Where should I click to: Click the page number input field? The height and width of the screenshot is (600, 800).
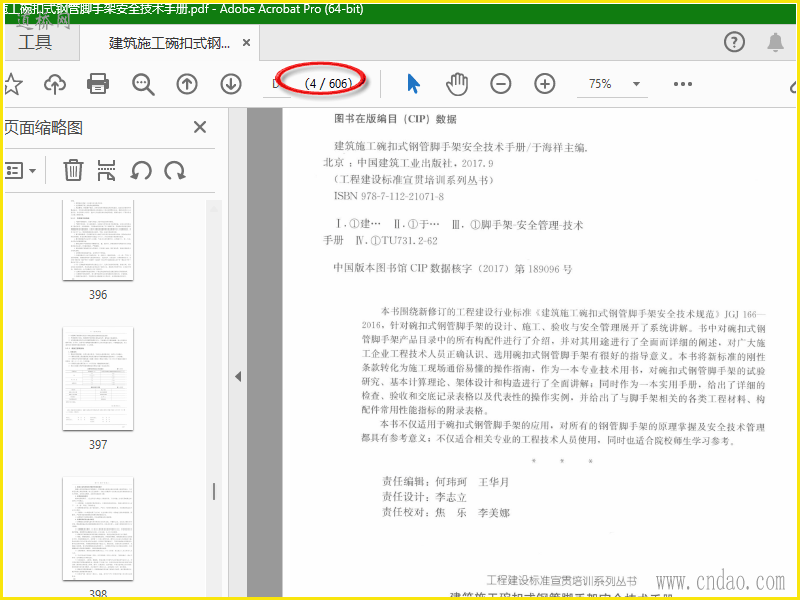click(x=278, y=84)
